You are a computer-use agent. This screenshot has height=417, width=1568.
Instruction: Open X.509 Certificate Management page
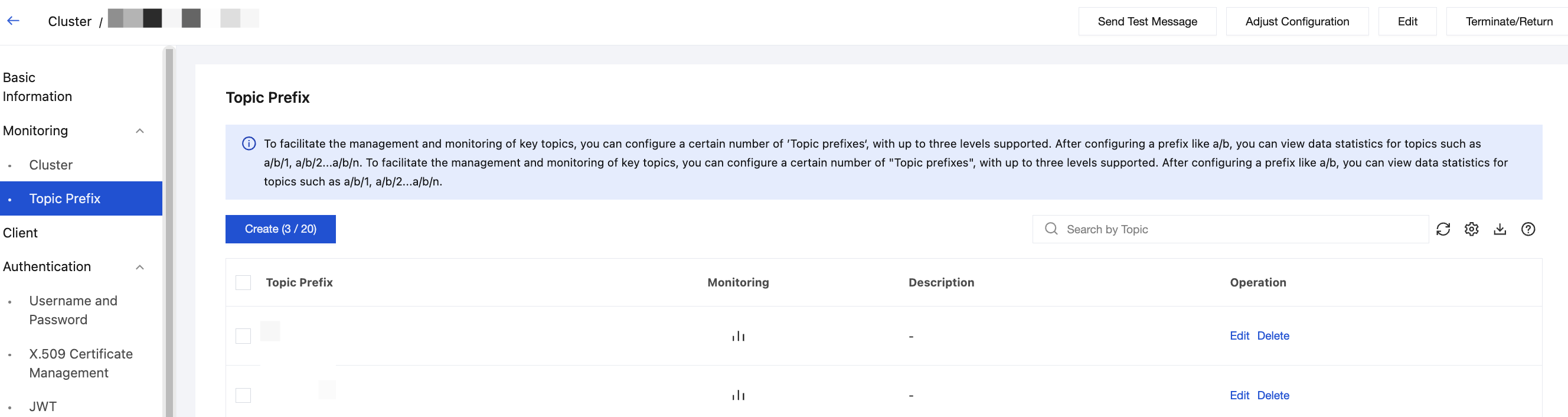point(80,363)
